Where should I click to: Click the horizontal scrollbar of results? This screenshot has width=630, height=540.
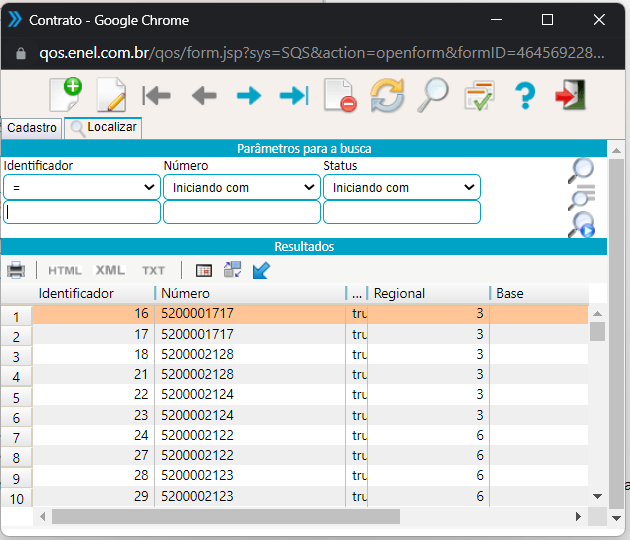(x=225, y=516)
